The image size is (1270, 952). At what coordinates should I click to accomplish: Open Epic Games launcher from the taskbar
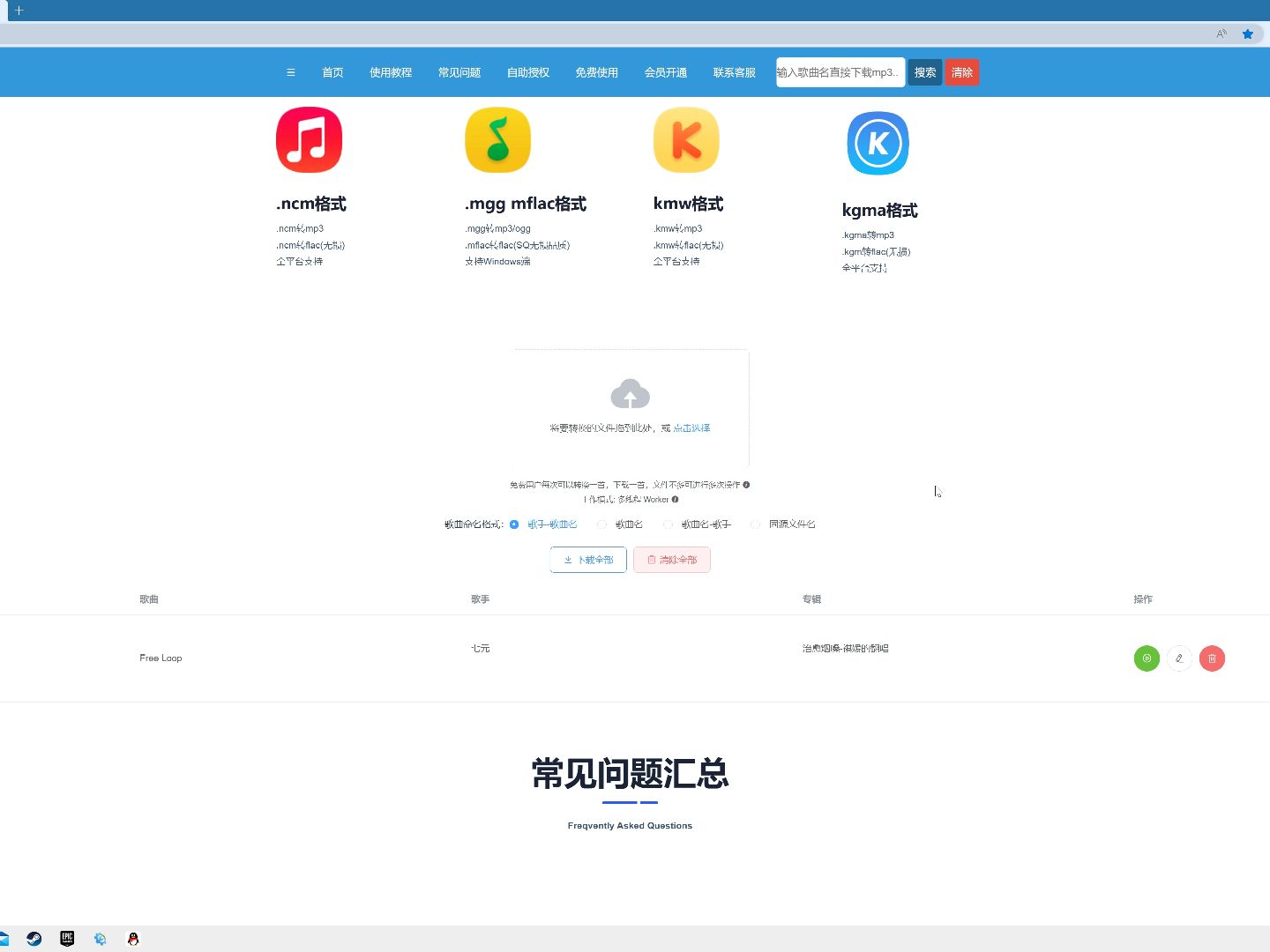pos(67,939)
